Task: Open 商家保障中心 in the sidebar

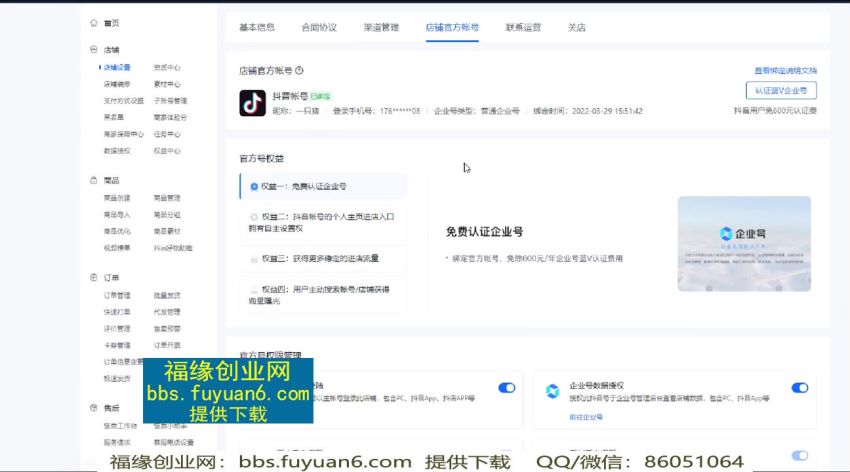Action: [124, 134]
